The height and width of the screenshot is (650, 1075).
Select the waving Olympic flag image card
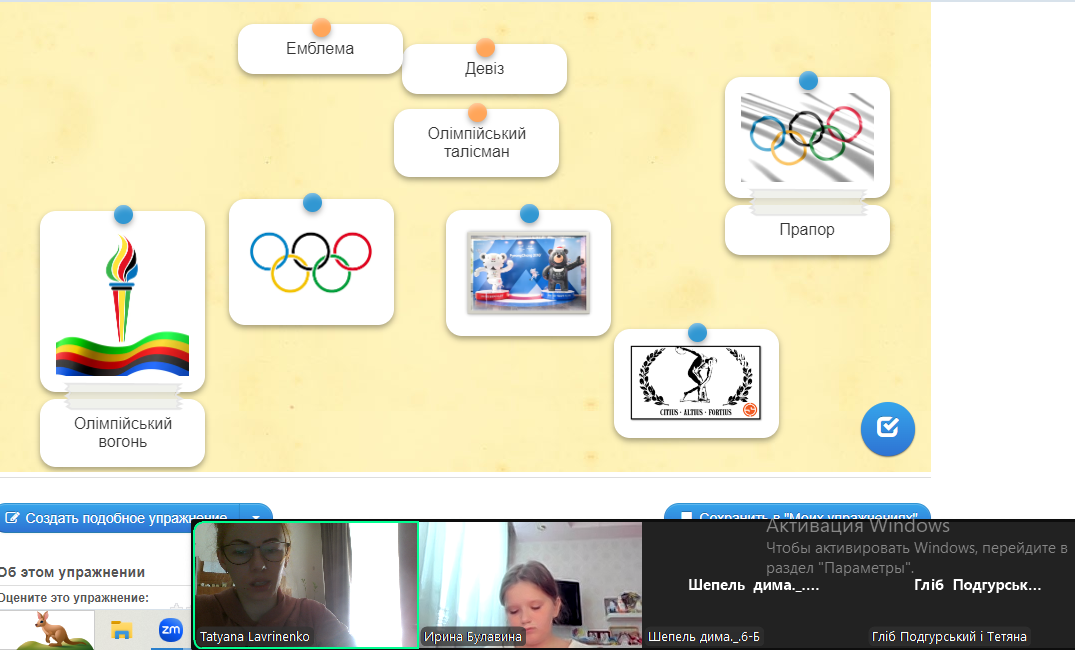pos(807,138)
